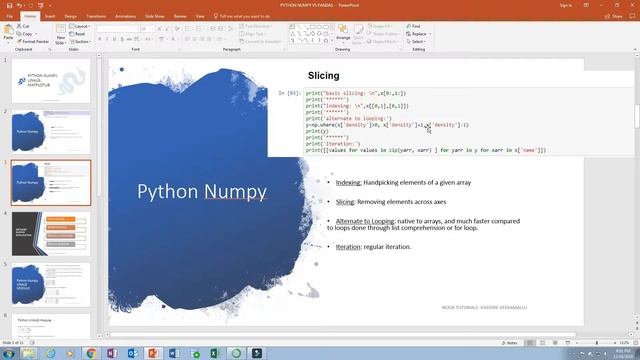Switch to the Slide Show tab

pyautogui.click(x=155, y=16)
